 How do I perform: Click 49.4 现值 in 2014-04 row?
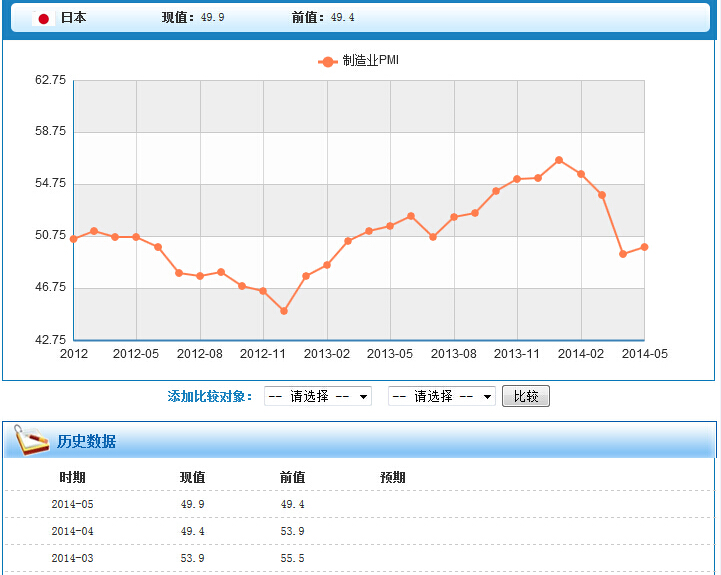tap(192, 531)
